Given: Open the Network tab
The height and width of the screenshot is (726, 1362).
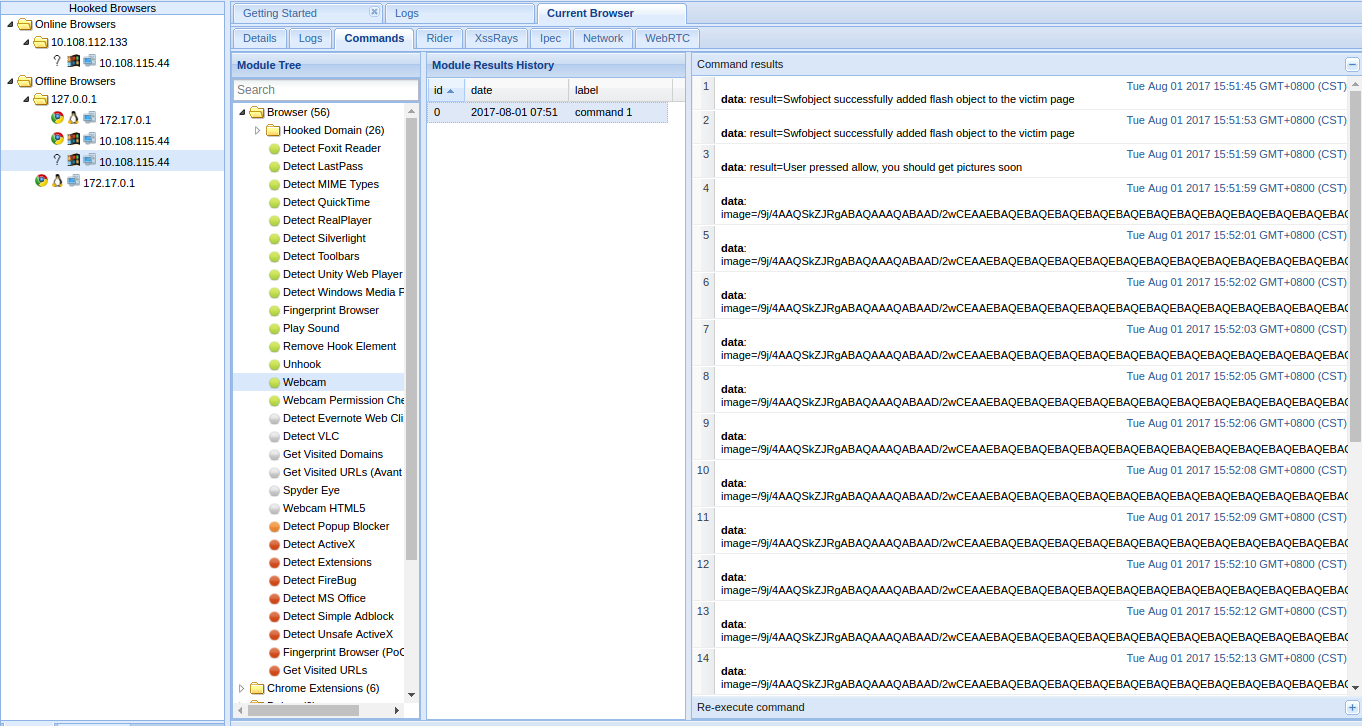Looking at the screenshot, I should coord(603,38).
